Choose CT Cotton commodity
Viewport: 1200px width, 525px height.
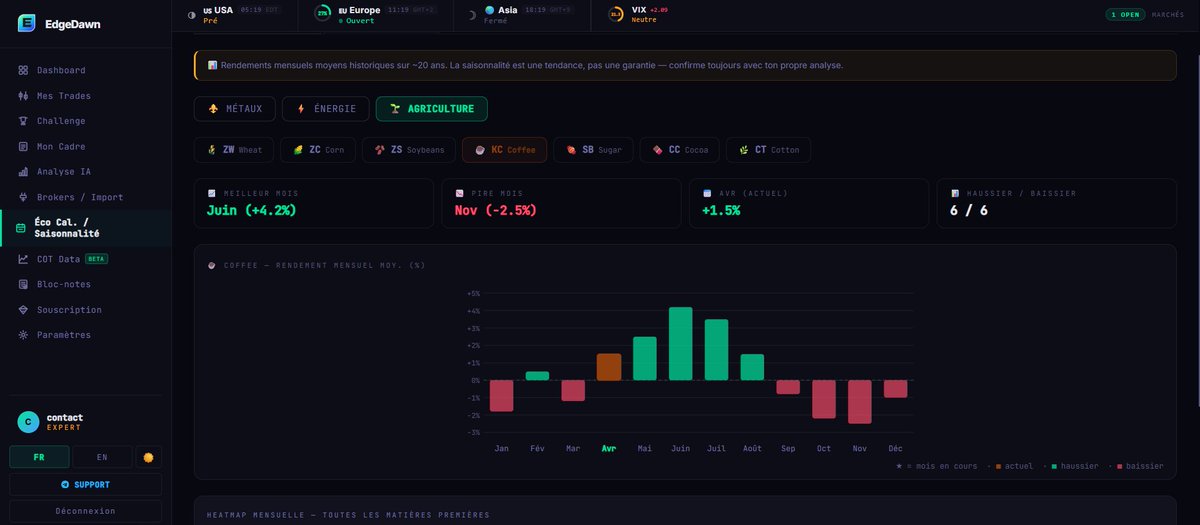[769, 150]
